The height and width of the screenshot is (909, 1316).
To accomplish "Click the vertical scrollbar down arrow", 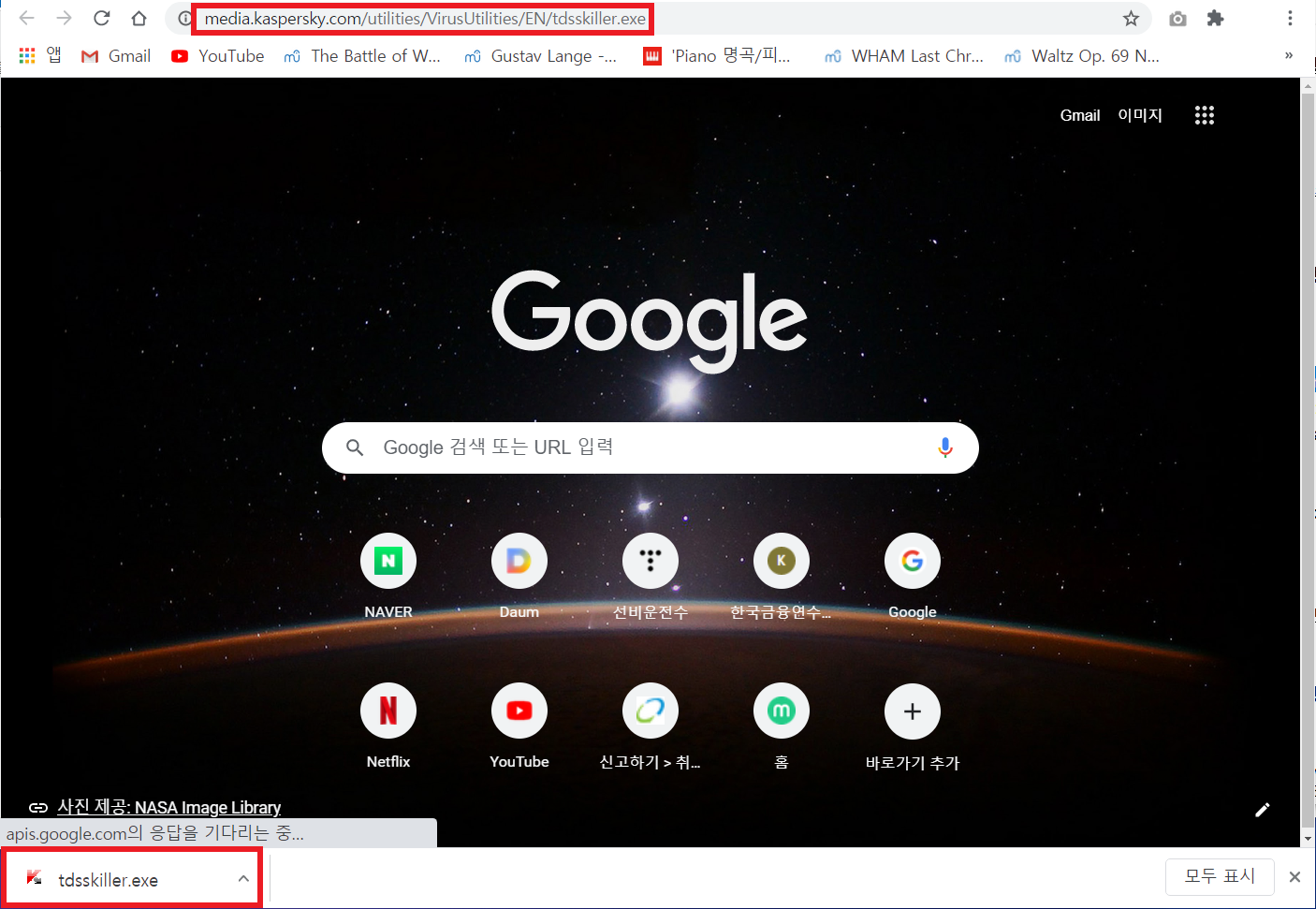I will tap(1308, 838).
